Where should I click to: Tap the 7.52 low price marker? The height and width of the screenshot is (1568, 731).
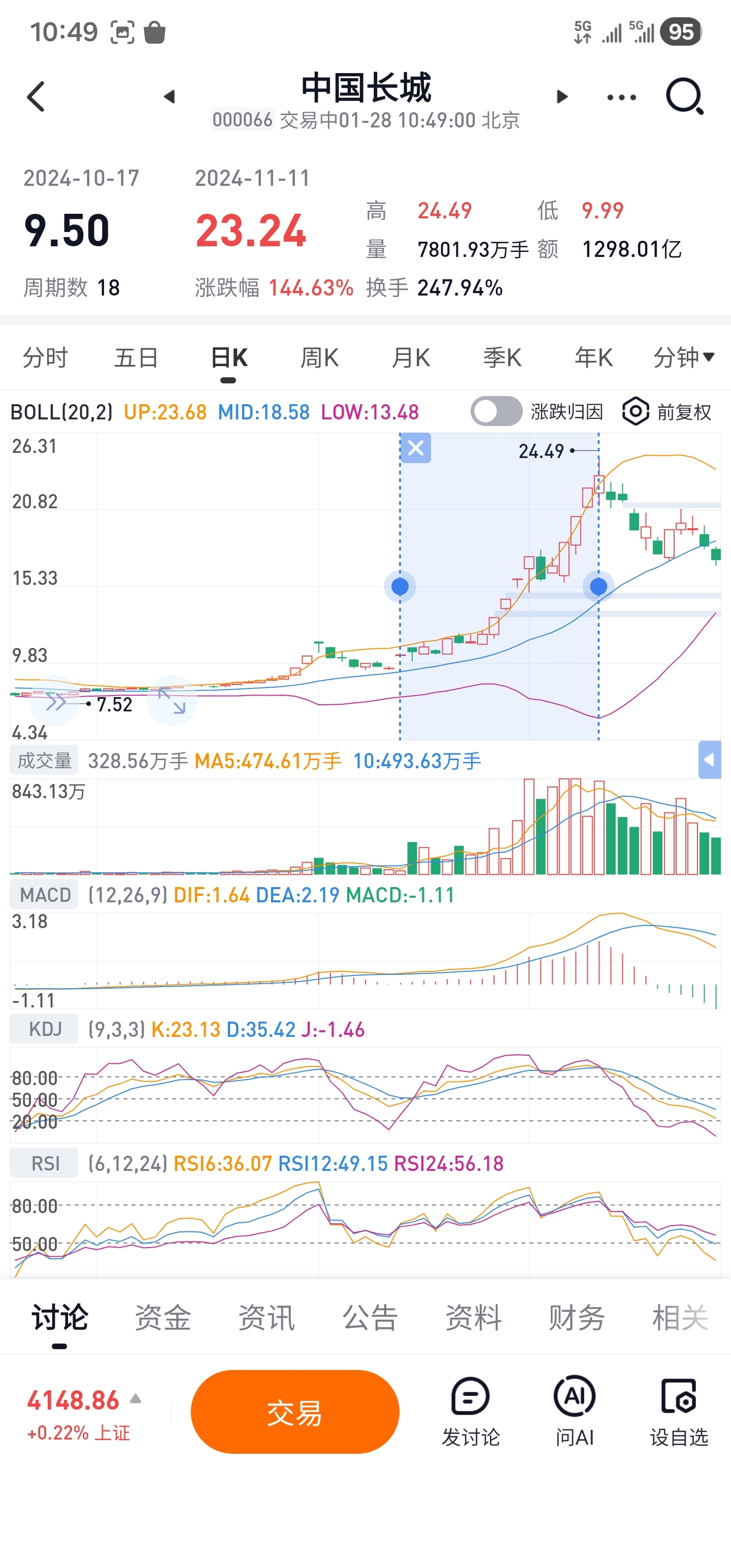click(x=114, y=704)
